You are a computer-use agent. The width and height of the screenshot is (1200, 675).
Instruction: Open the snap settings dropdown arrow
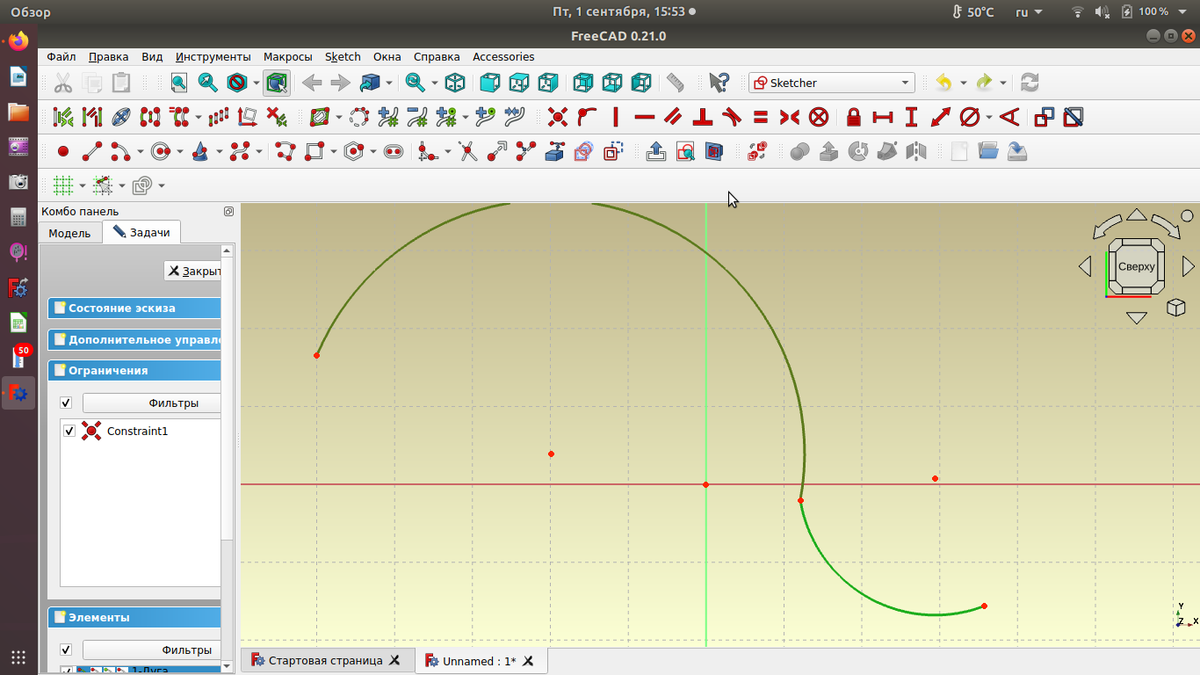(x=122, y=186)
